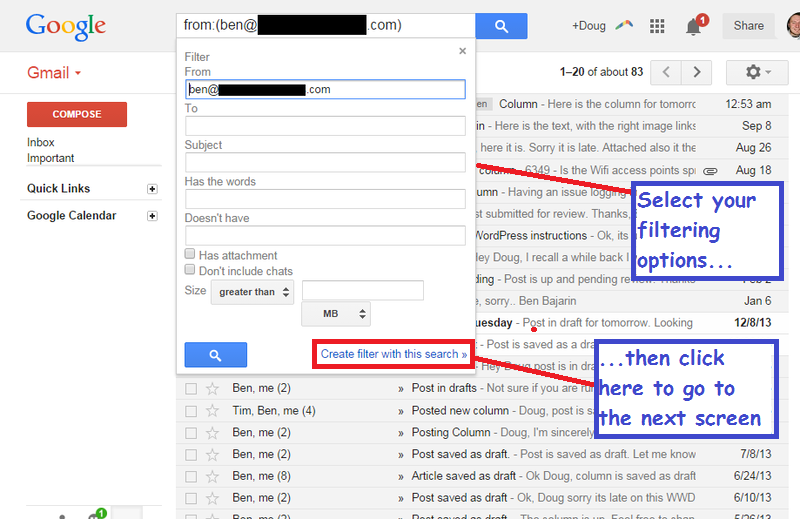
Task: Tick the Don't include chats checkbox
Action: click(x=190, y=269)
